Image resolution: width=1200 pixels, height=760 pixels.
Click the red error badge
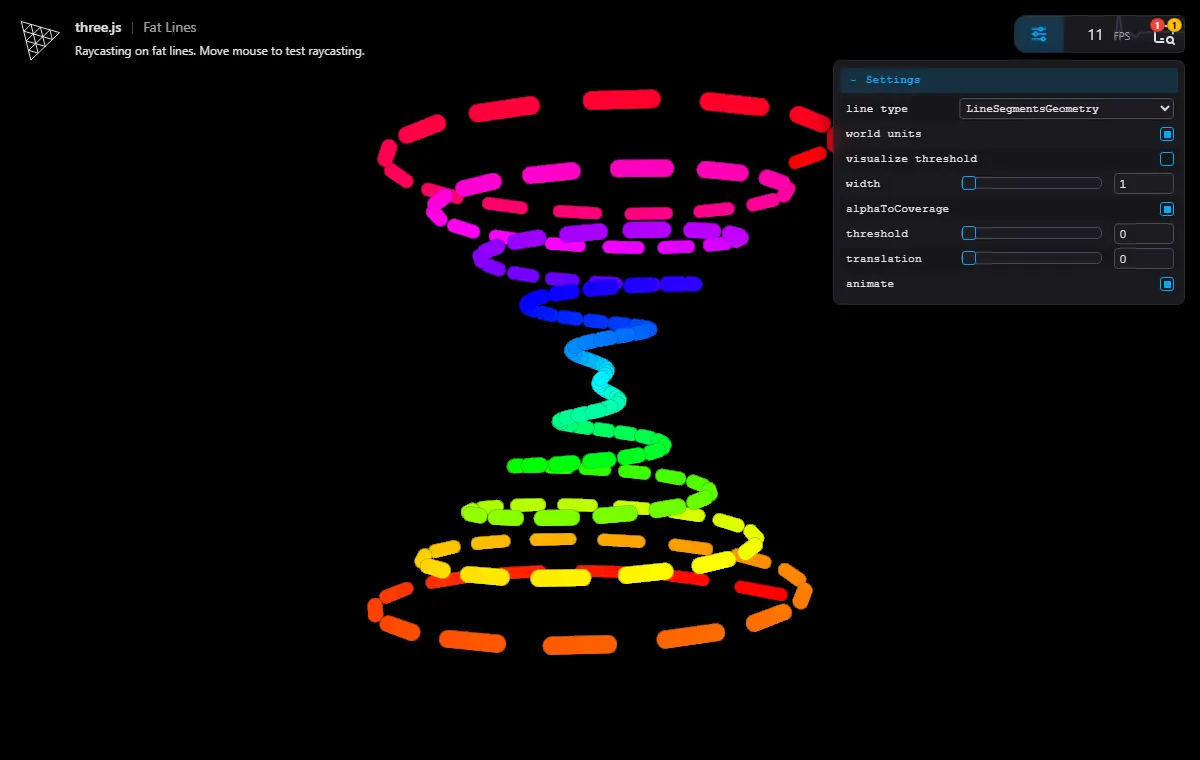(1157, 25)
